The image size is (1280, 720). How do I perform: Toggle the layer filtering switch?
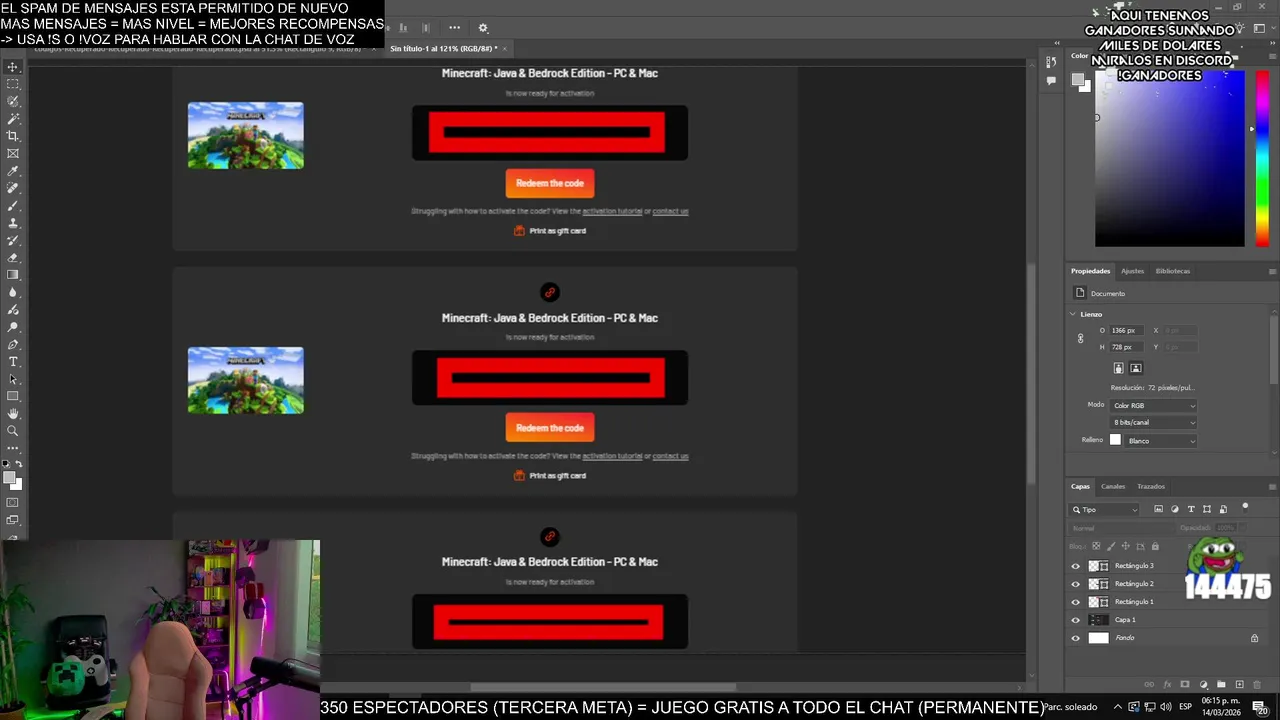[x=1245, y=506]
